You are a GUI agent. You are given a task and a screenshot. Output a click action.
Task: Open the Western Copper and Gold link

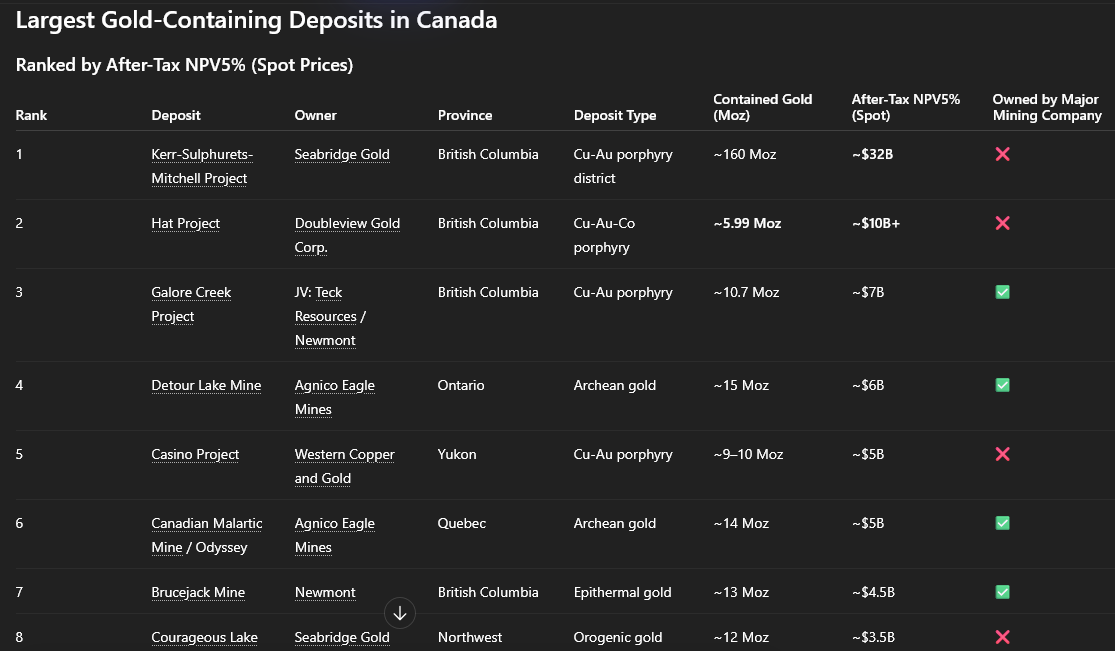click(344, 455)
